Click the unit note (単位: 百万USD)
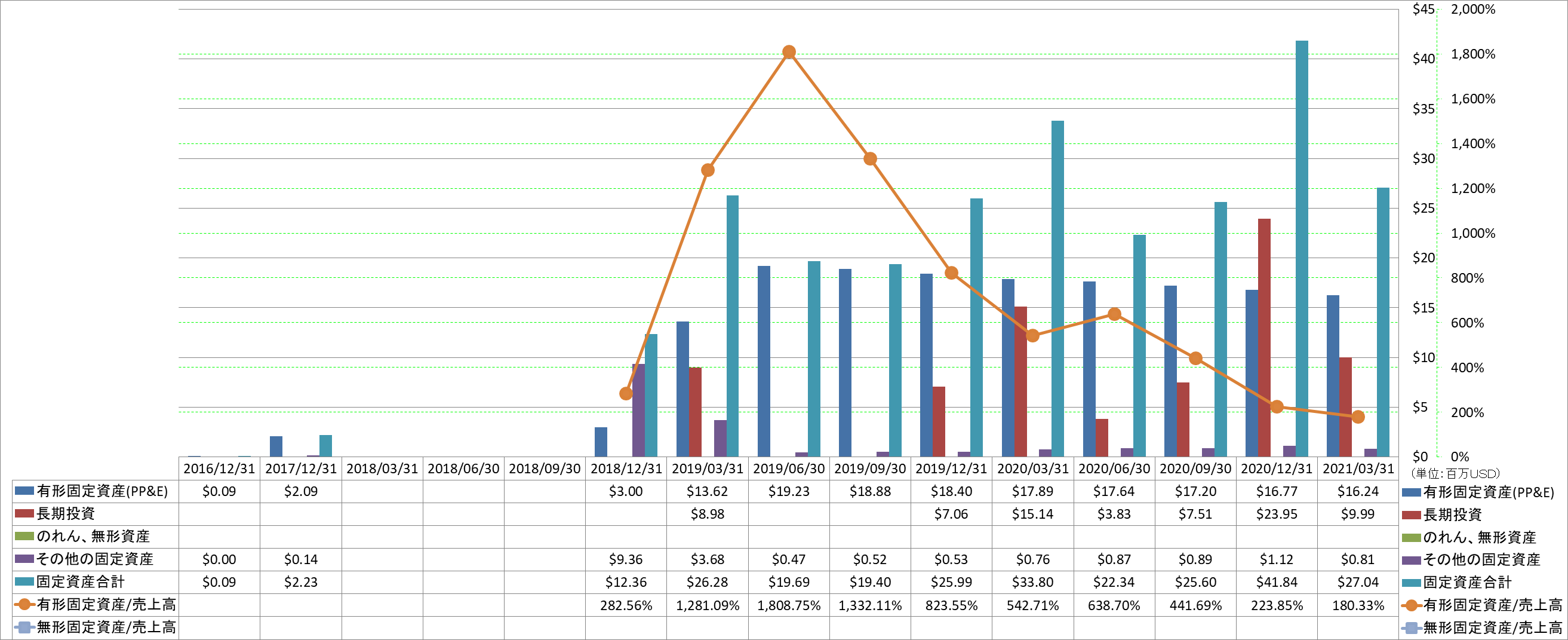 1455,473
